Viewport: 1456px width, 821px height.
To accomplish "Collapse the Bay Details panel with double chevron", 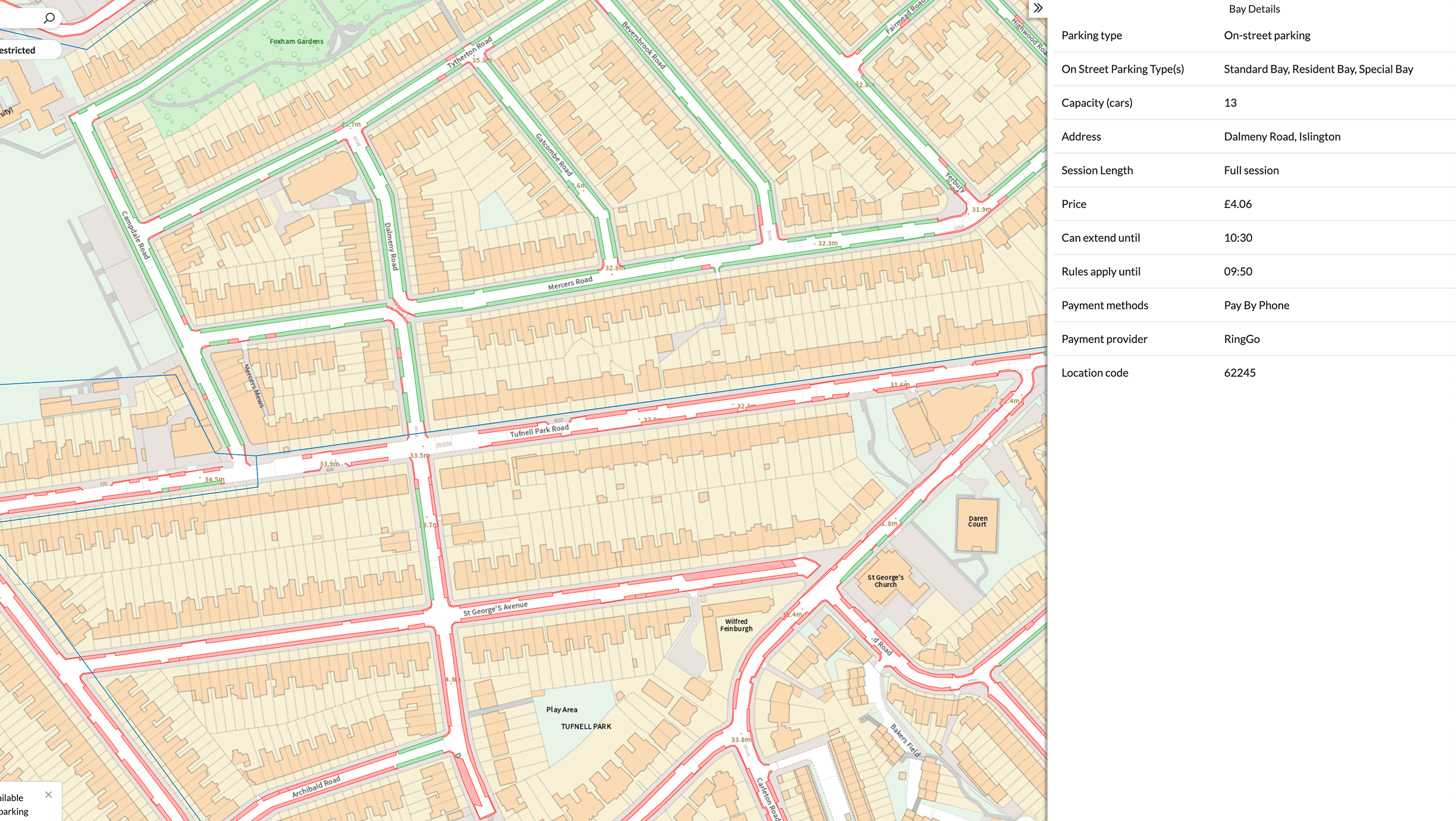I will click(1038, 8).
